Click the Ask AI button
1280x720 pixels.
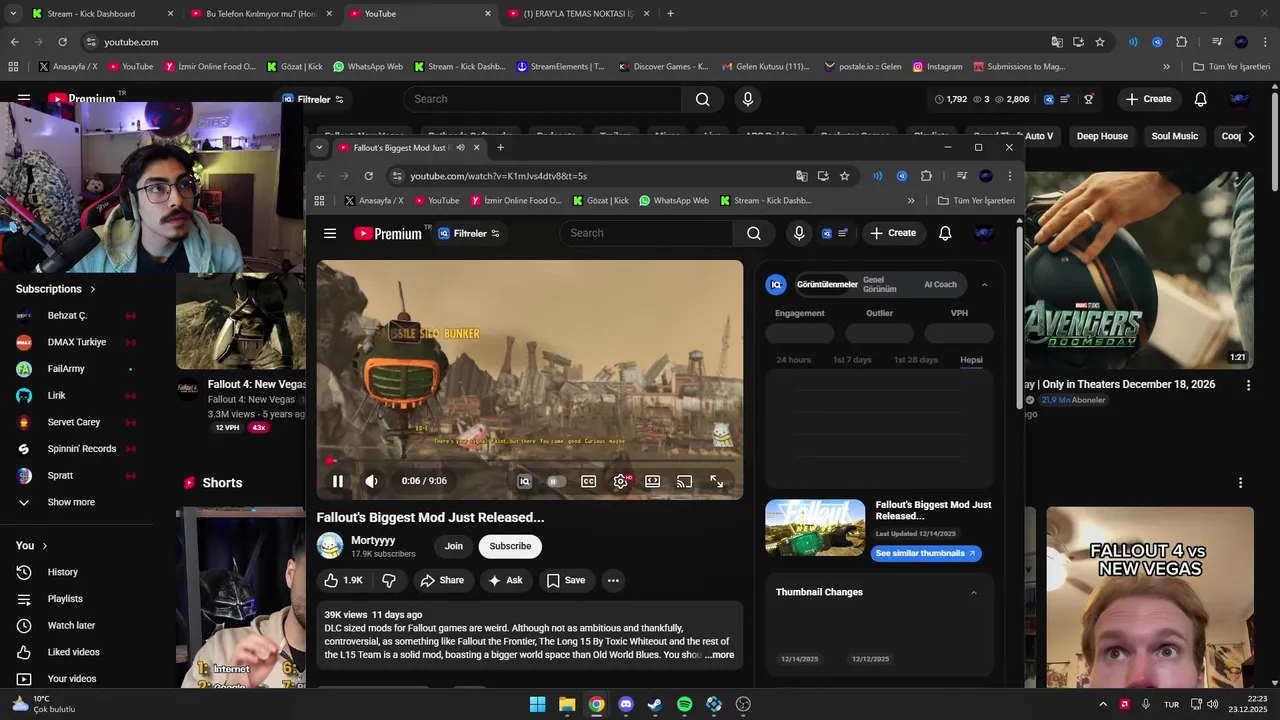[505, 580]
